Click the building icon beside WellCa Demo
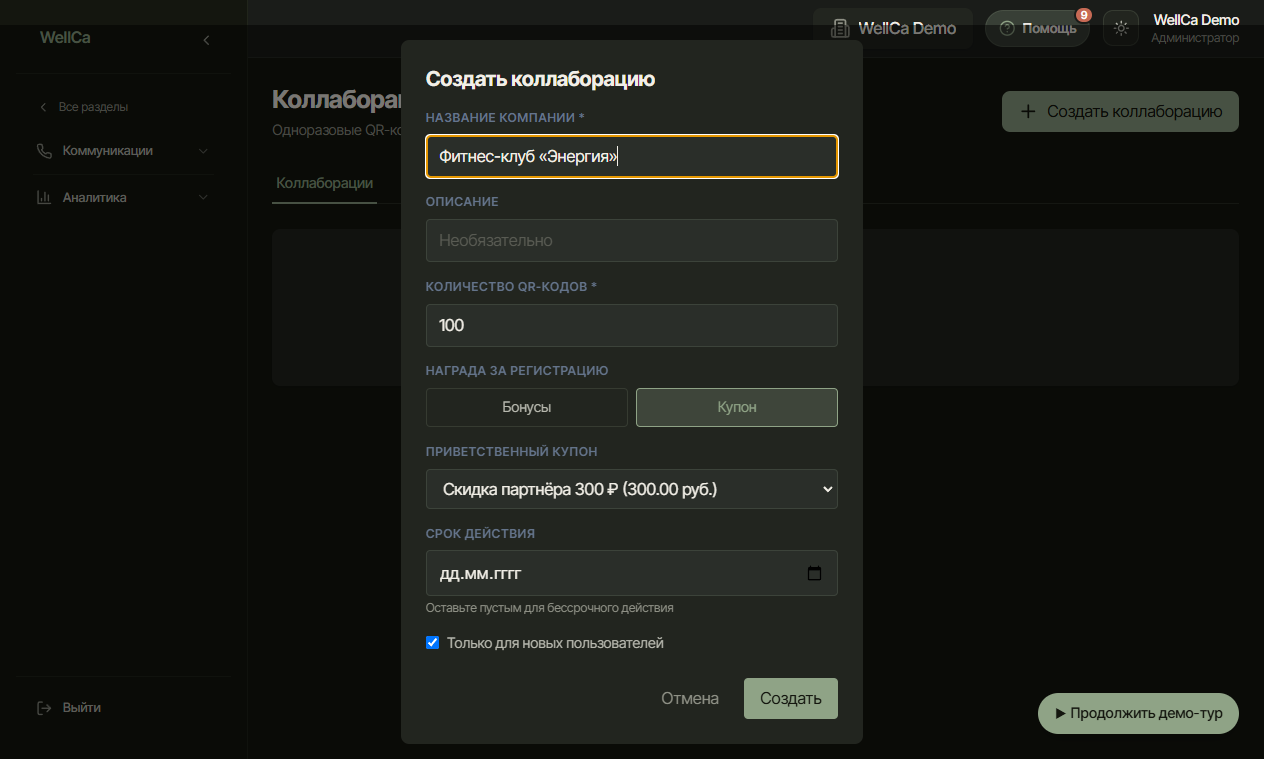This screenshot has width=1264, height=759. (x=841, y=28)
